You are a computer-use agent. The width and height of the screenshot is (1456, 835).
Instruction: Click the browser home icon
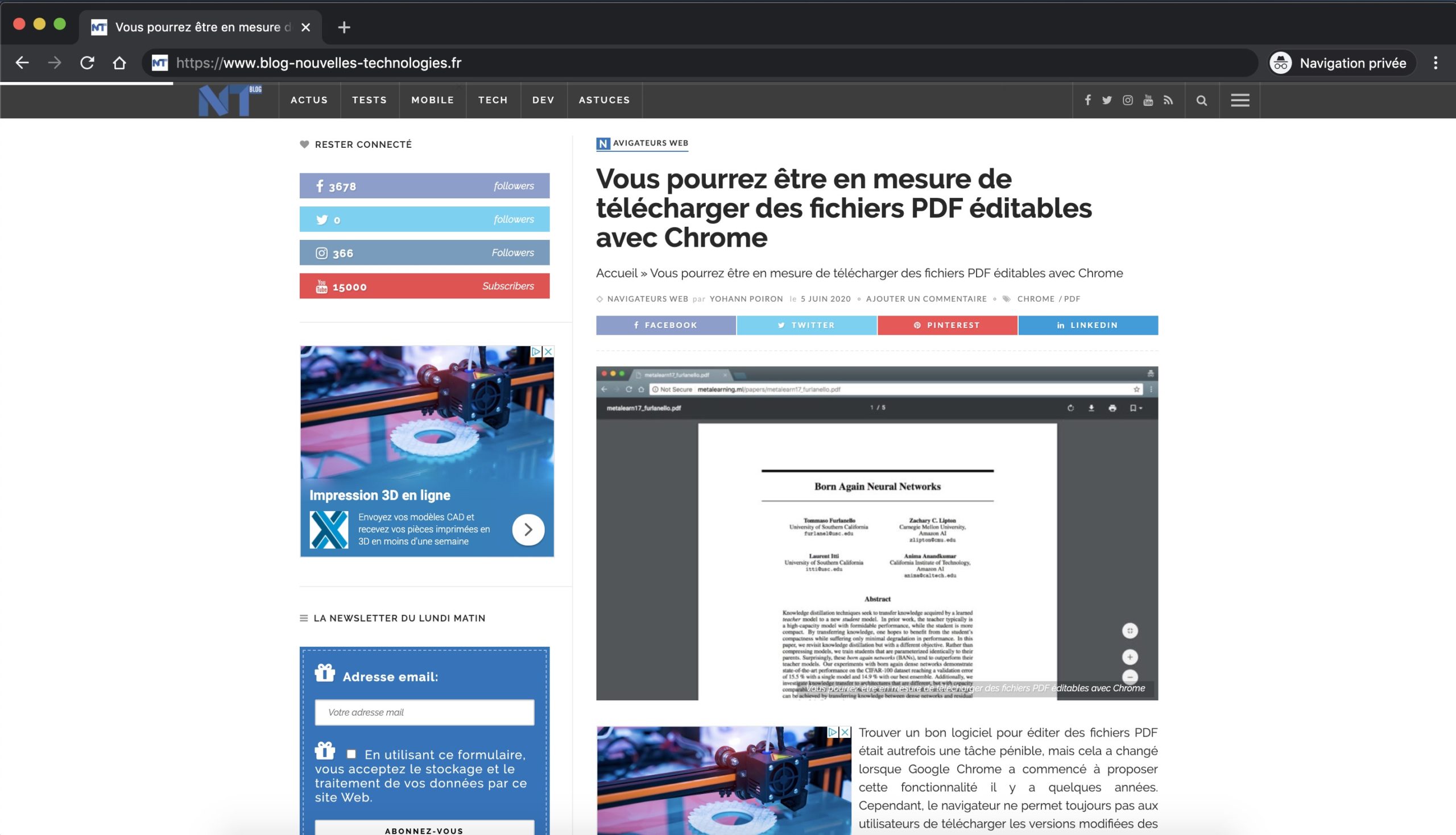click(119, 63)
